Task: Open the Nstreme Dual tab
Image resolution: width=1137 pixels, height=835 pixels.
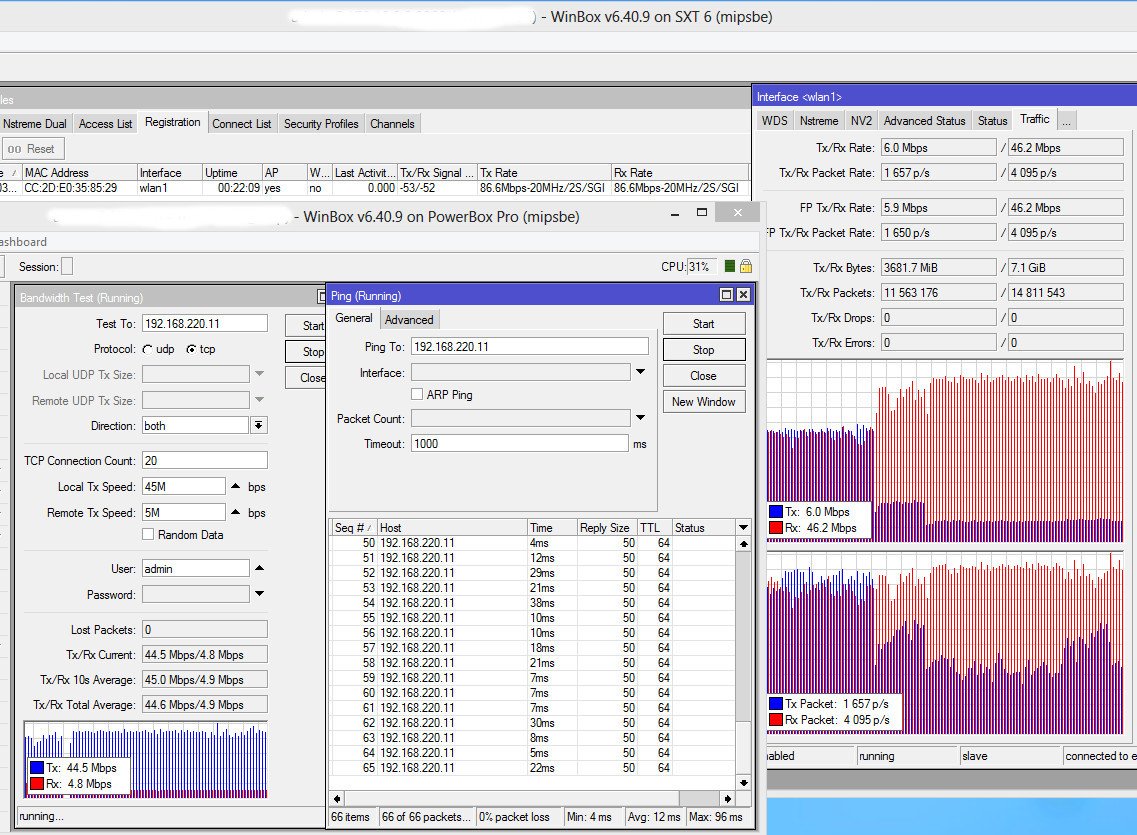Action: (35, 124)
